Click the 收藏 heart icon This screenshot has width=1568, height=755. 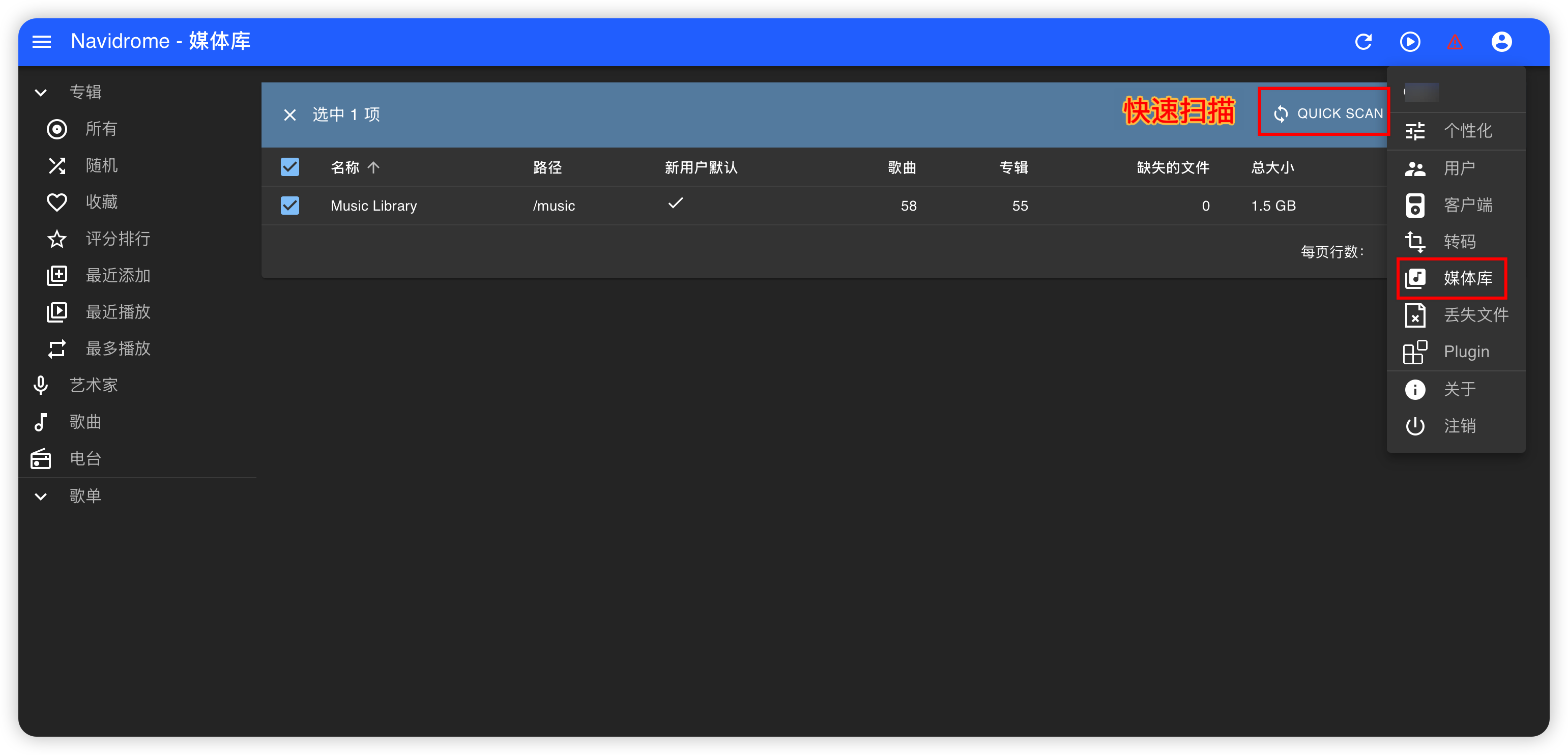coord(56,202)
